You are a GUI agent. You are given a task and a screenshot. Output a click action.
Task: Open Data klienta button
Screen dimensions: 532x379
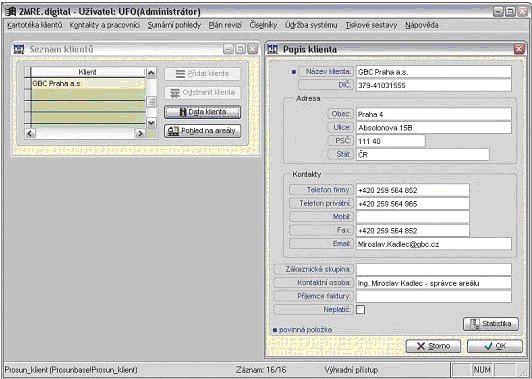[x=203, y=112]
